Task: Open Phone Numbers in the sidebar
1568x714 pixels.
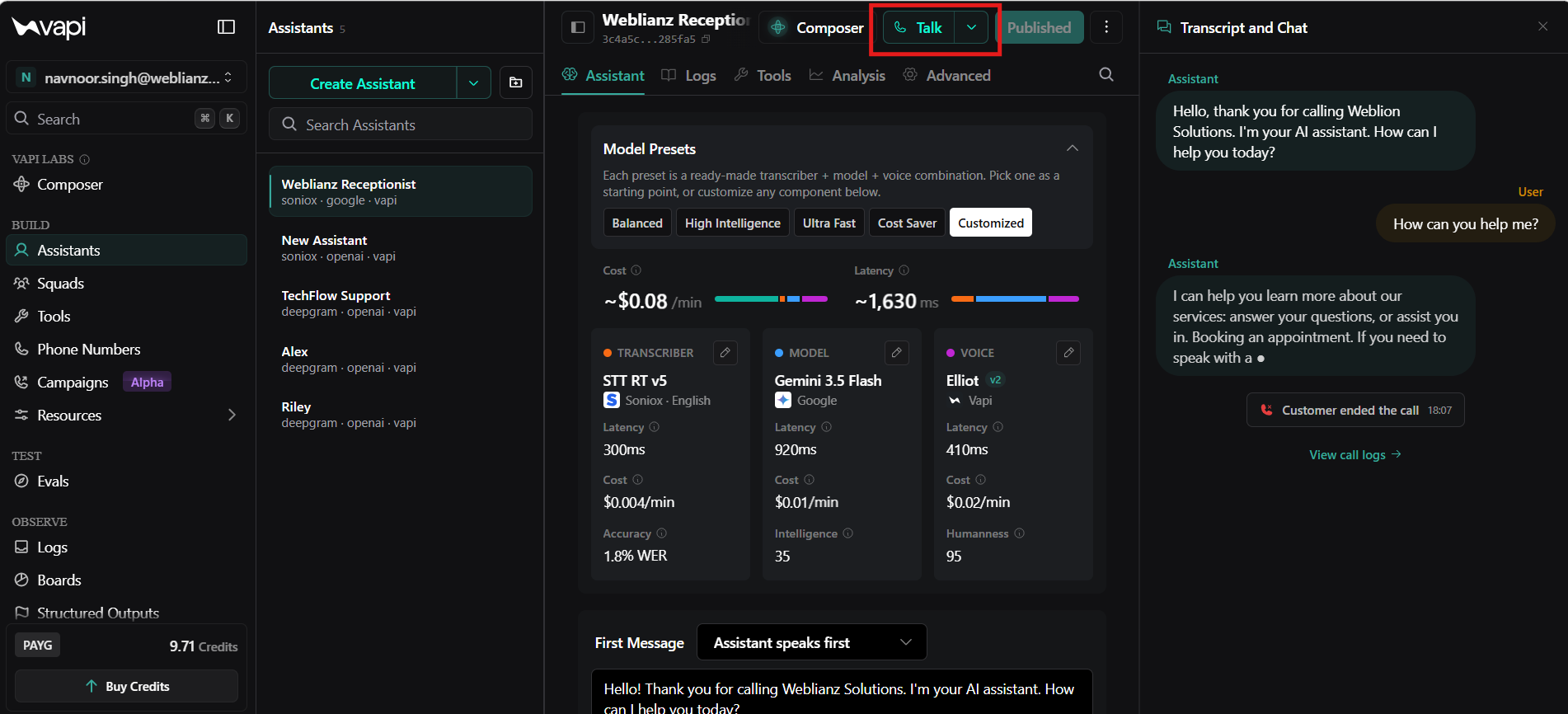Action: 126,350
